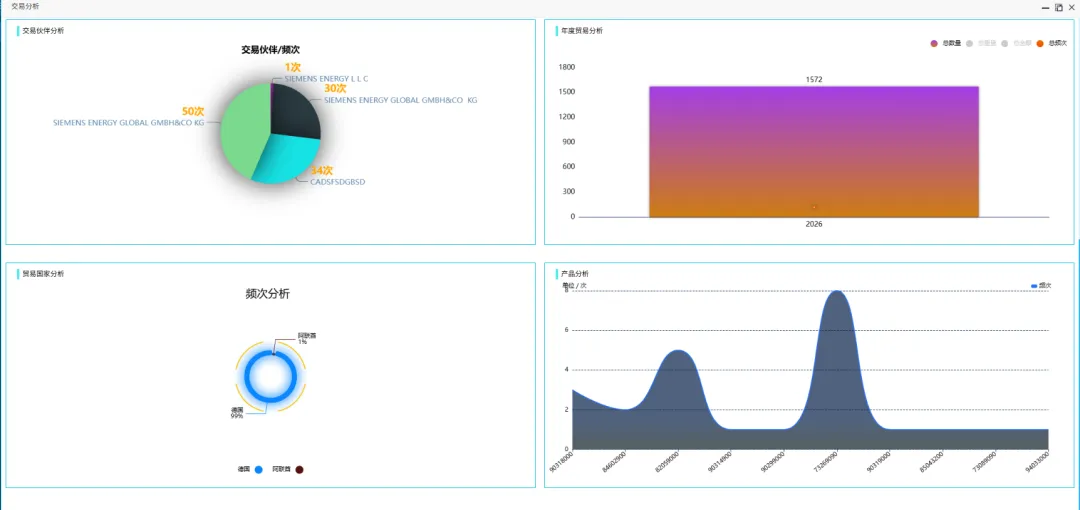
Task: Click the 73269090 x-axis label
Action: 824,461
